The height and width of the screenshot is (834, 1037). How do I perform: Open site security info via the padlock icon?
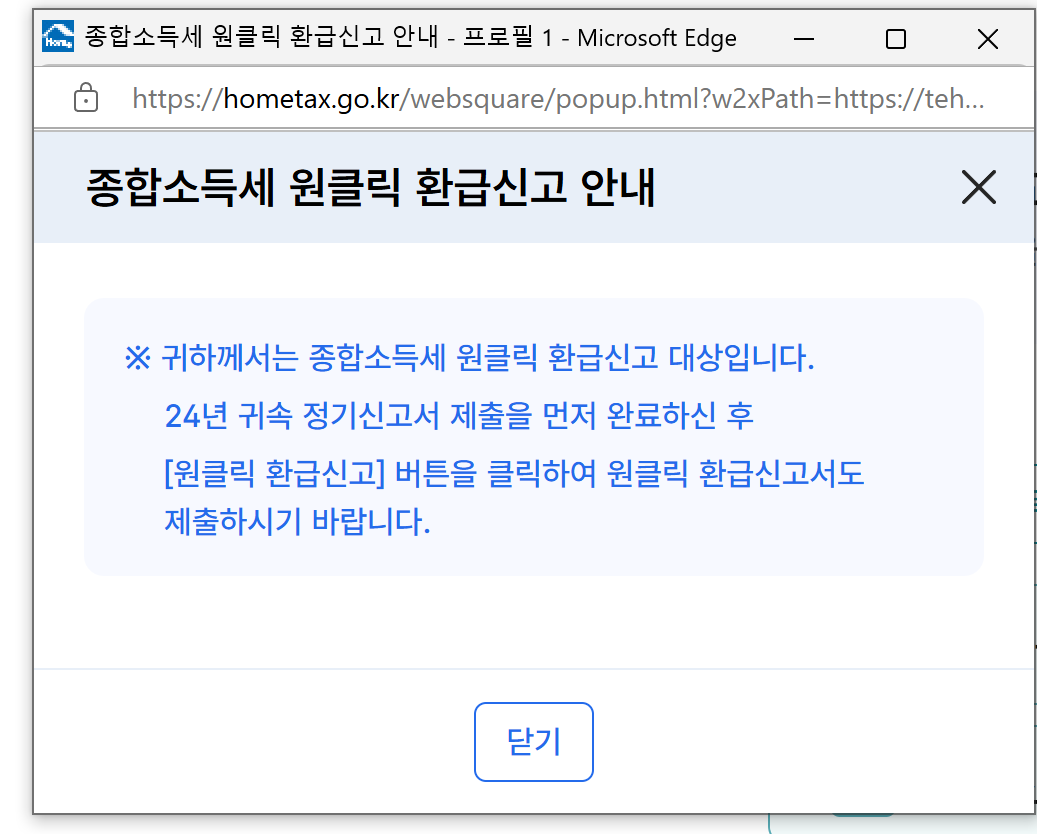coord(85,97)
